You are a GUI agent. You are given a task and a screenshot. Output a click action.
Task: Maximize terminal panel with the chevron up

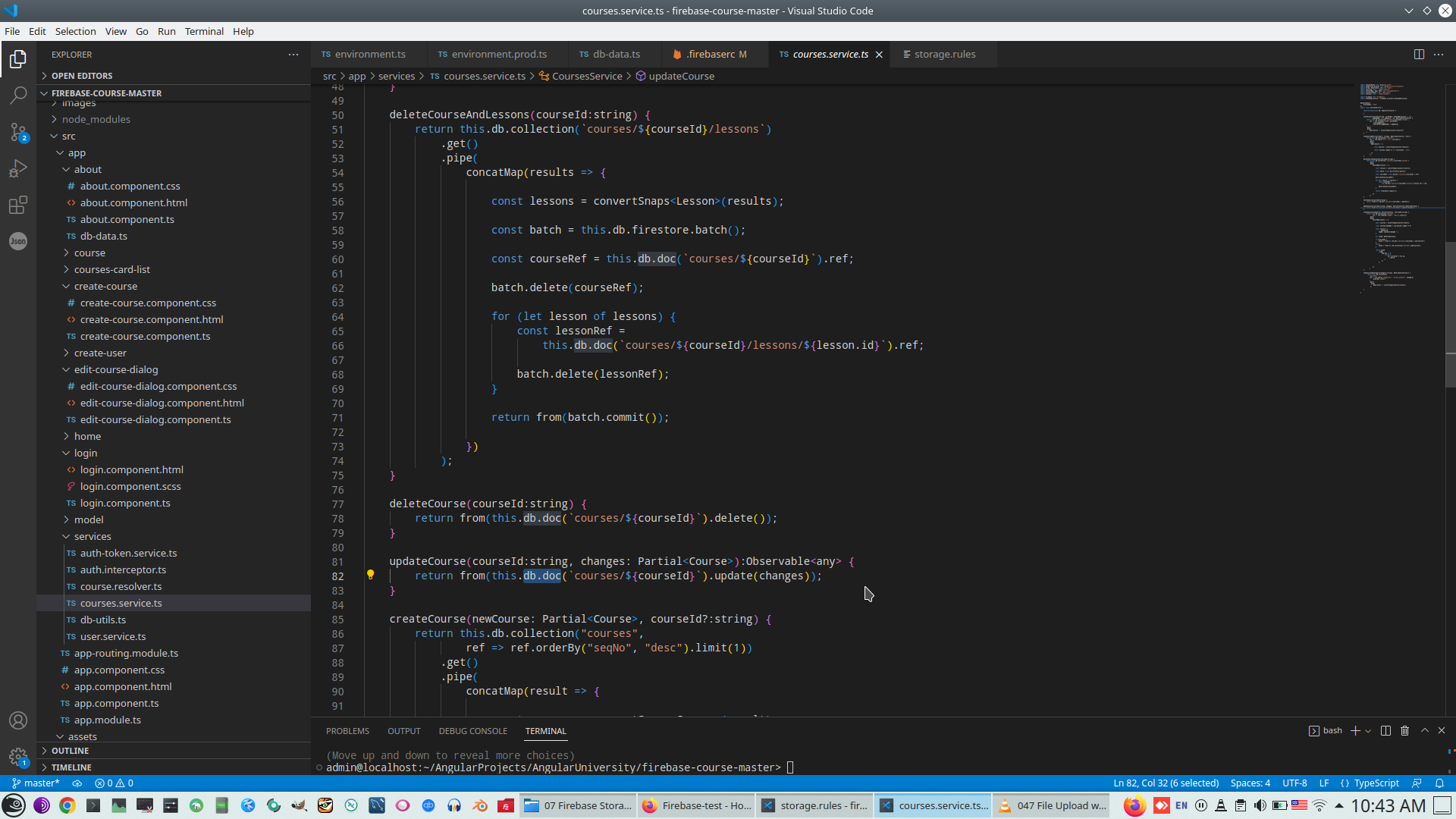click(x=1425, y=730)
